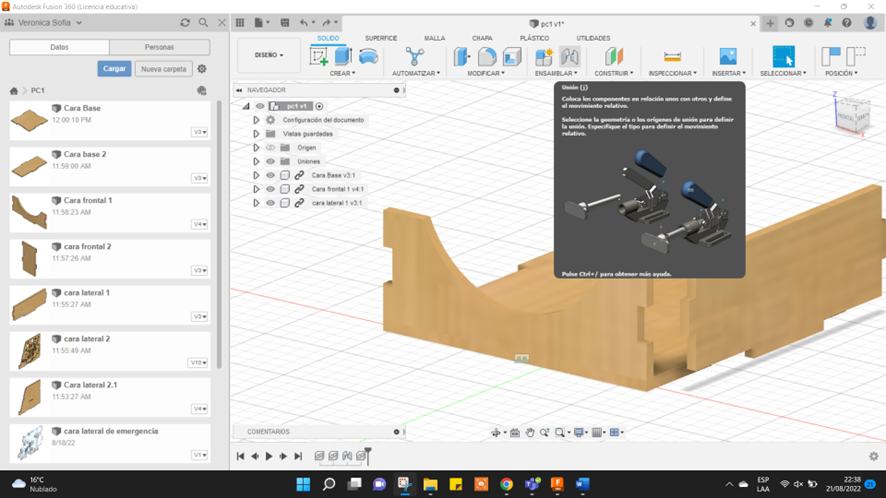886x498 pixels.
Task: Click the Windows Start button
Action: 303,484
